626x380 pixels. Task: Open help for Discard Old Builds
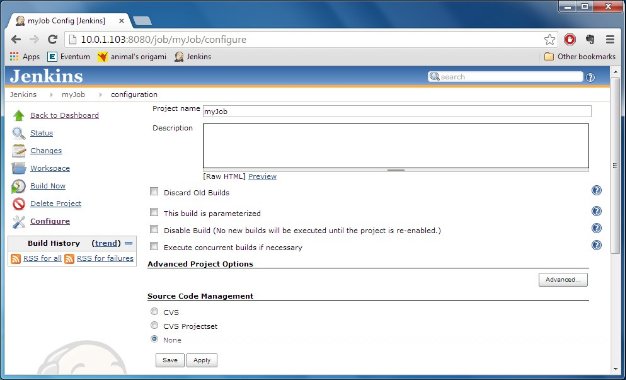(596, 190)
